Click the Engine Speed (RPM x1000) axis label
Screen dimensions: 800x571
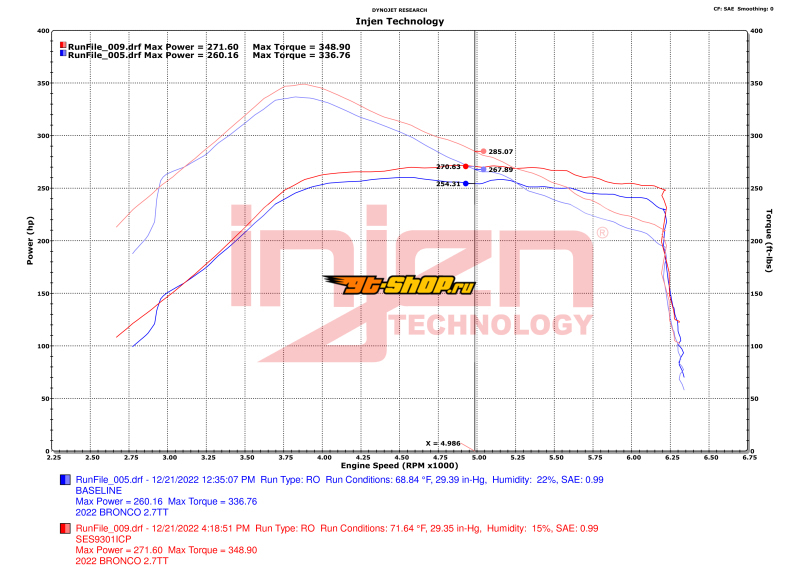(x=400, y=466)
